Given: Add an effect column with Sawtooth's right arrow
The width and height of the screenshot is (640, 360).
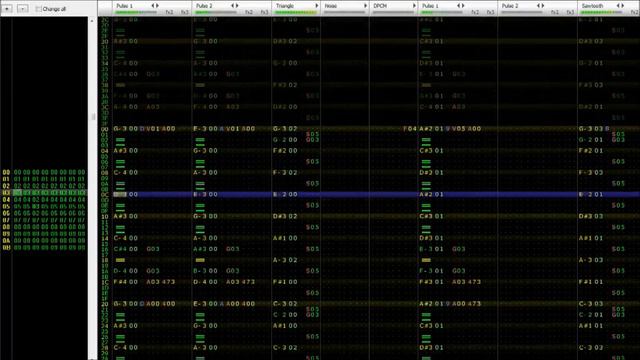Looking at the screenshot, I should click(x=622, y=6).
